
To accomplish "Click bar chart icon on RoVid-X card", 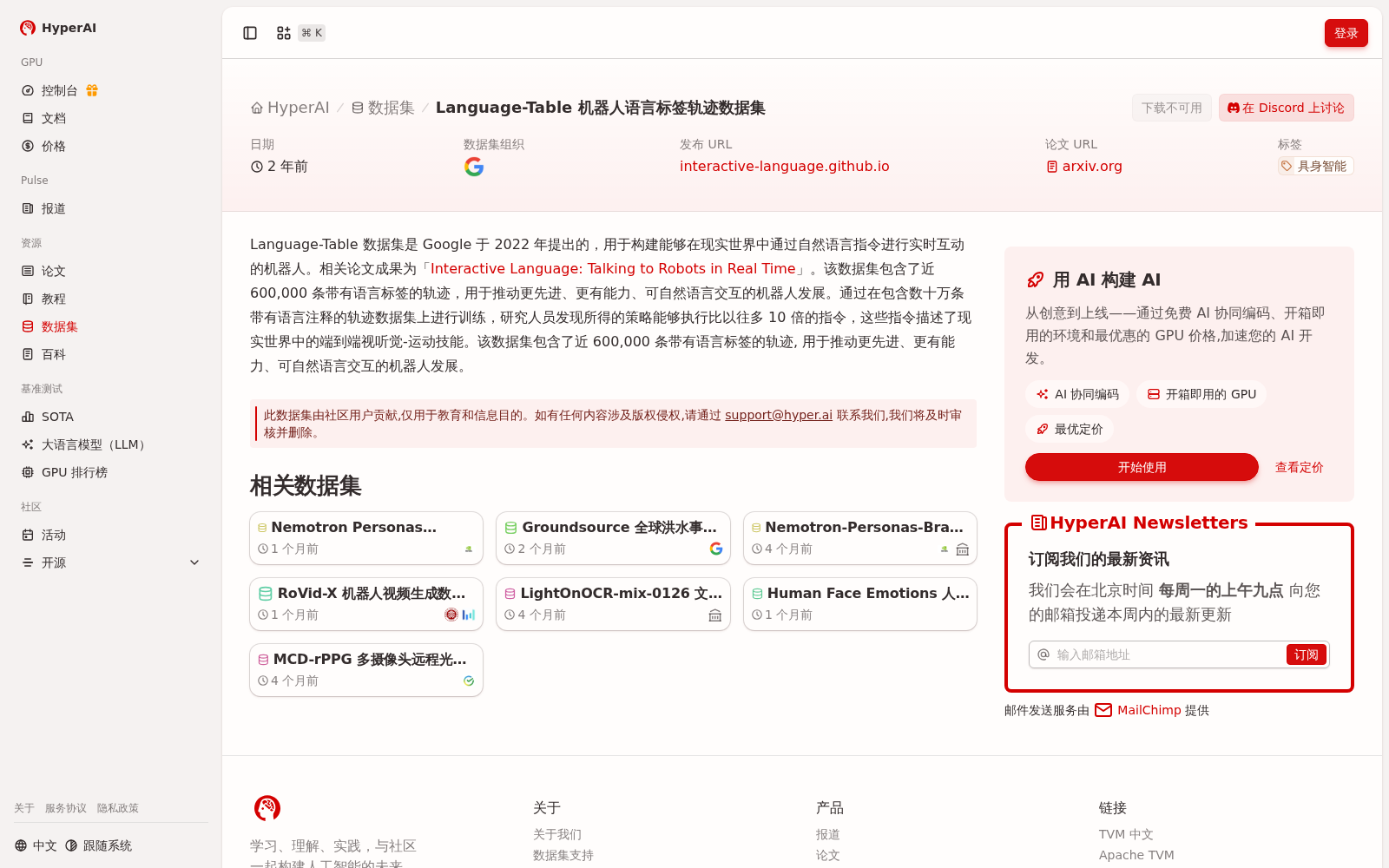I will pos(469,615).
